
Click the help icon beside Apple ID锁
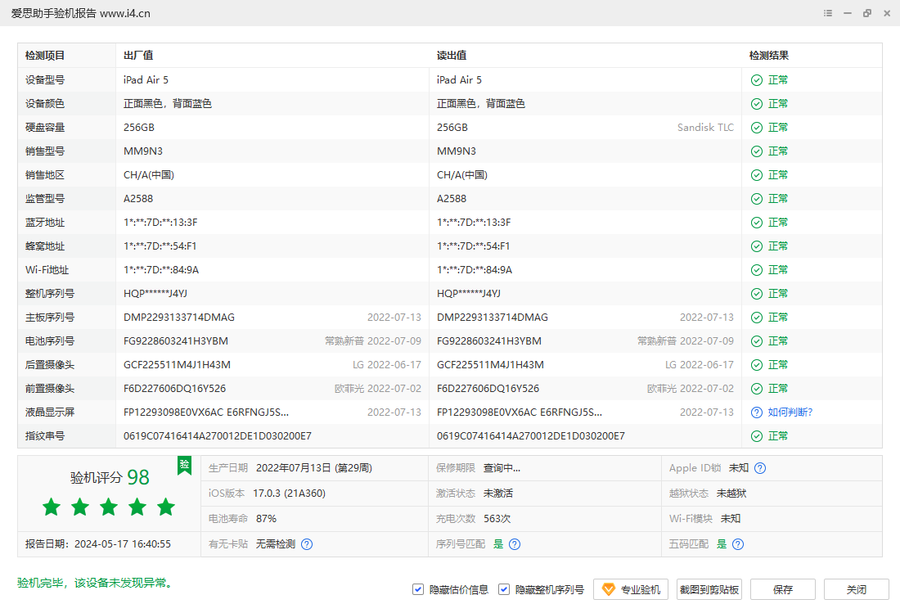pyautogui.click(x=760, y=468)
